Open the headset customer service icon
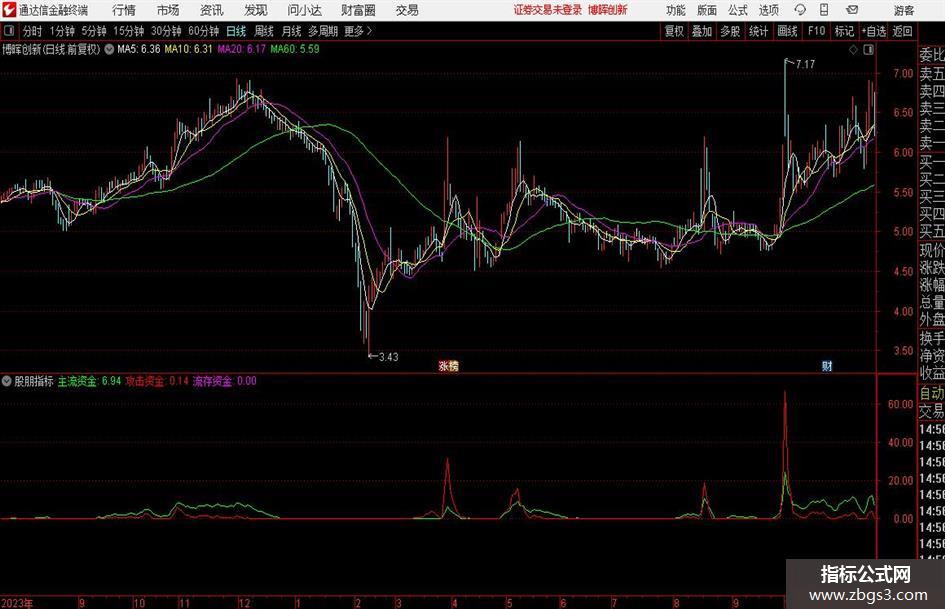This screenshot has width=945, height=609. tap(800, 10)
